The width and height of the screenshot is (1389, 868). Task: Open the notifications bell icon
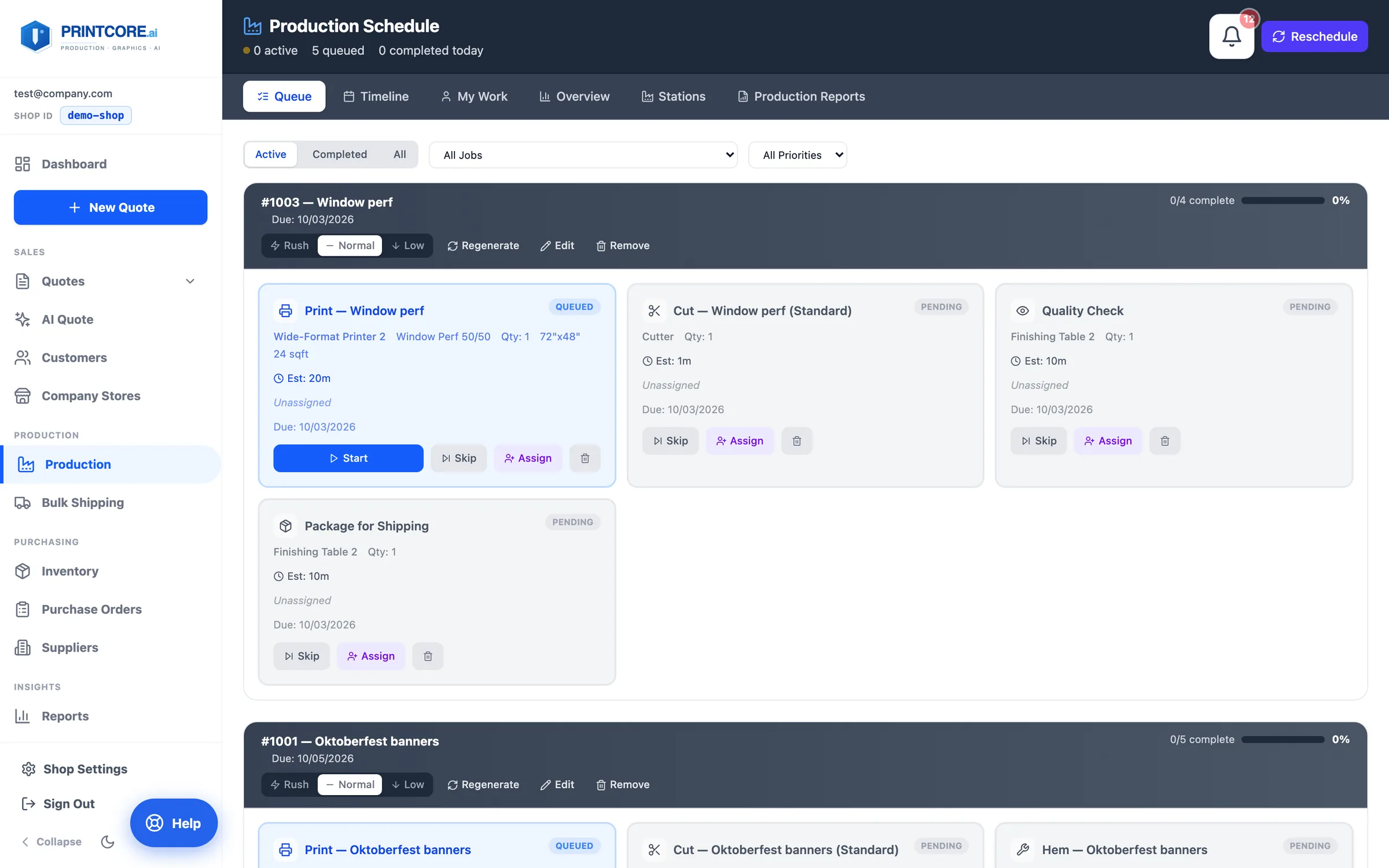click(1231, 36)
